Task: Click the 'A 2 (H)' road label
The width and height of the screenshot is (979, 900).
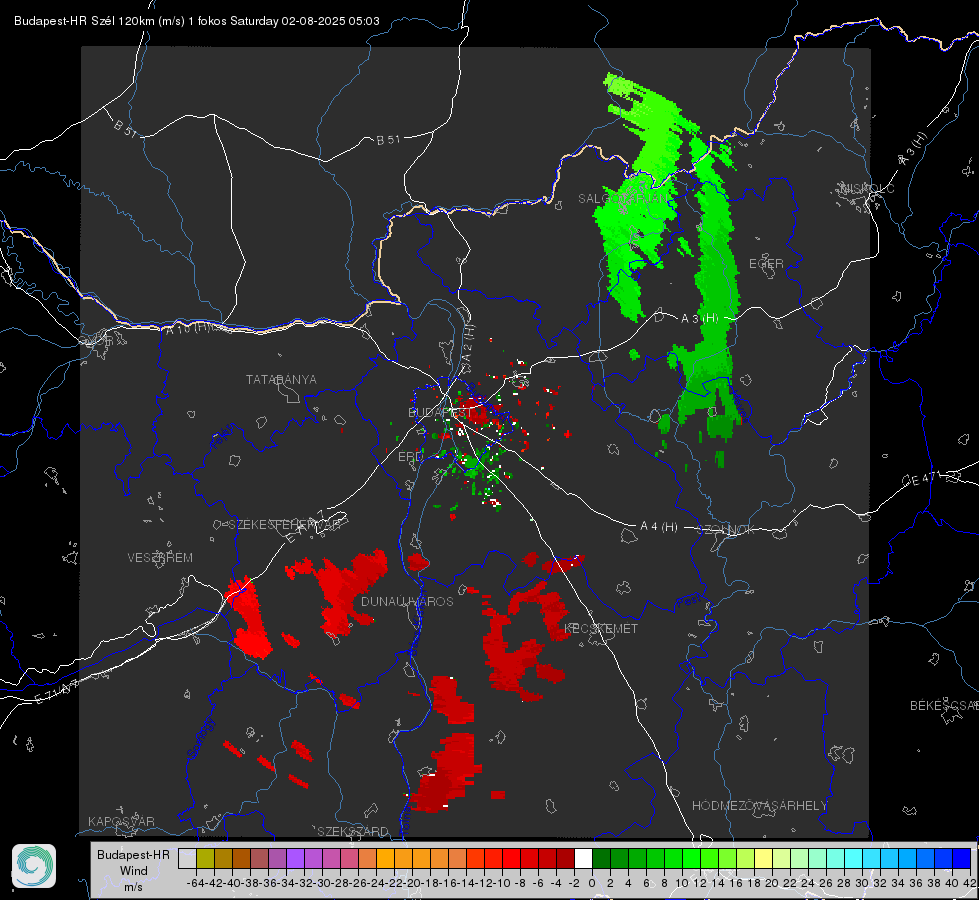Action: point(469,344)
